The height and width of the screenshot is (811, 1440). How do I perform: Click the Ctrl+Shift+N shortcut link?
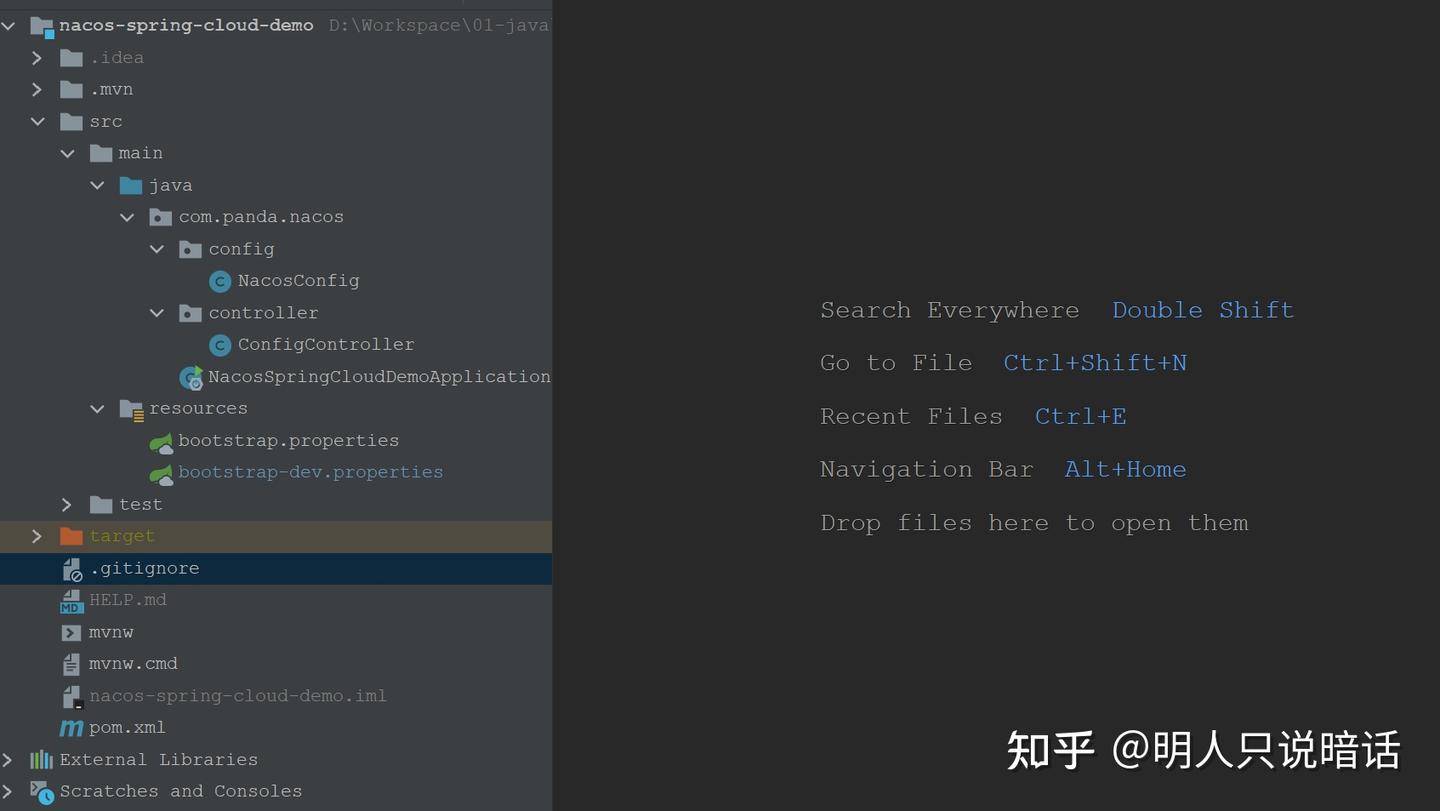tap(1095, 362)
